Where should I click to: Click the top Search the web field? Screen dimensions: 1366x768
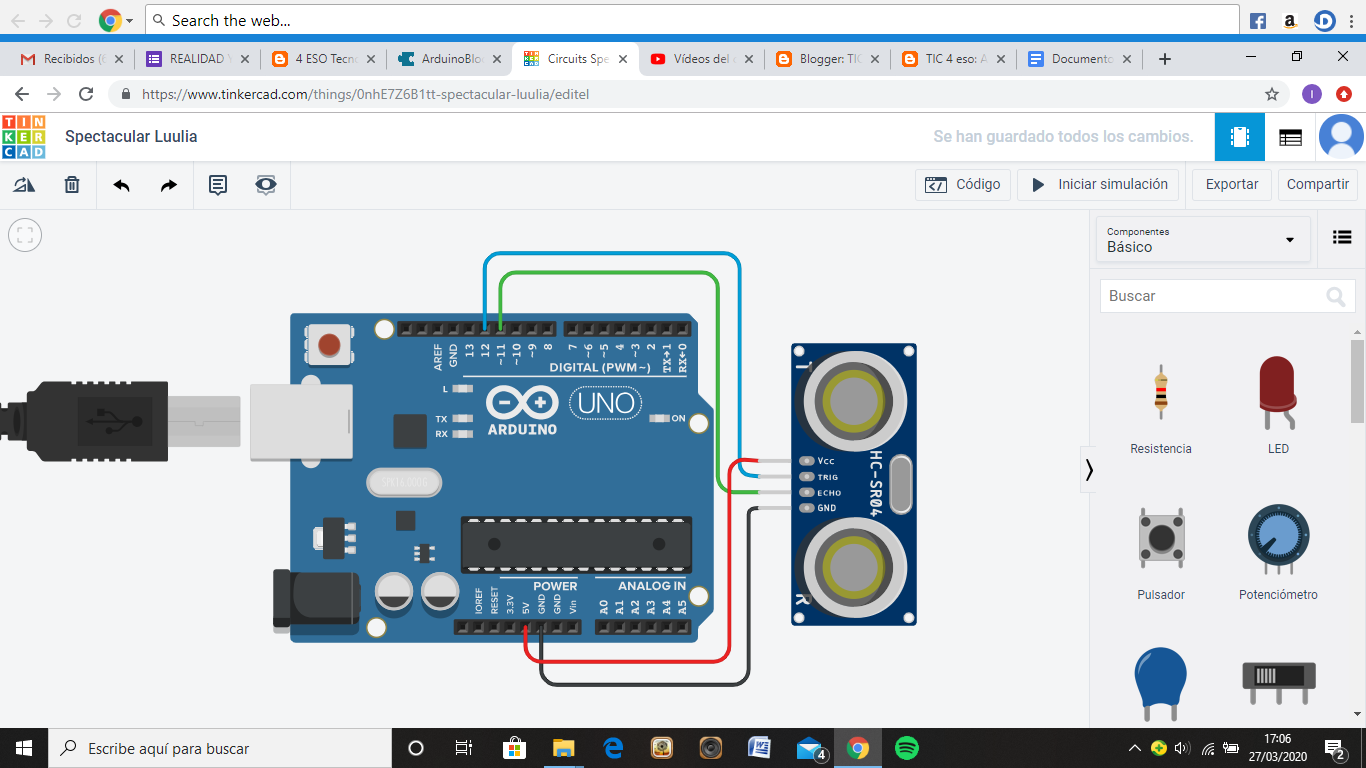point(692,20)
